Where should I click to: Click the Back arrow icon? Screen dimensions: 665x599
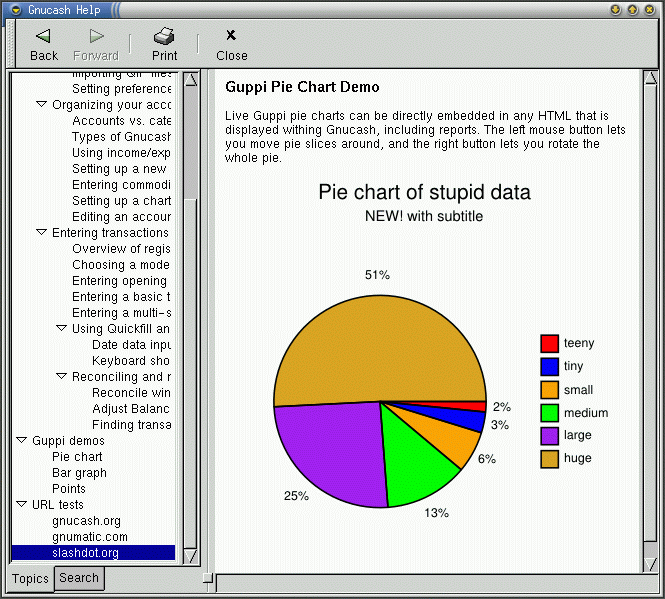click(43, 37)
